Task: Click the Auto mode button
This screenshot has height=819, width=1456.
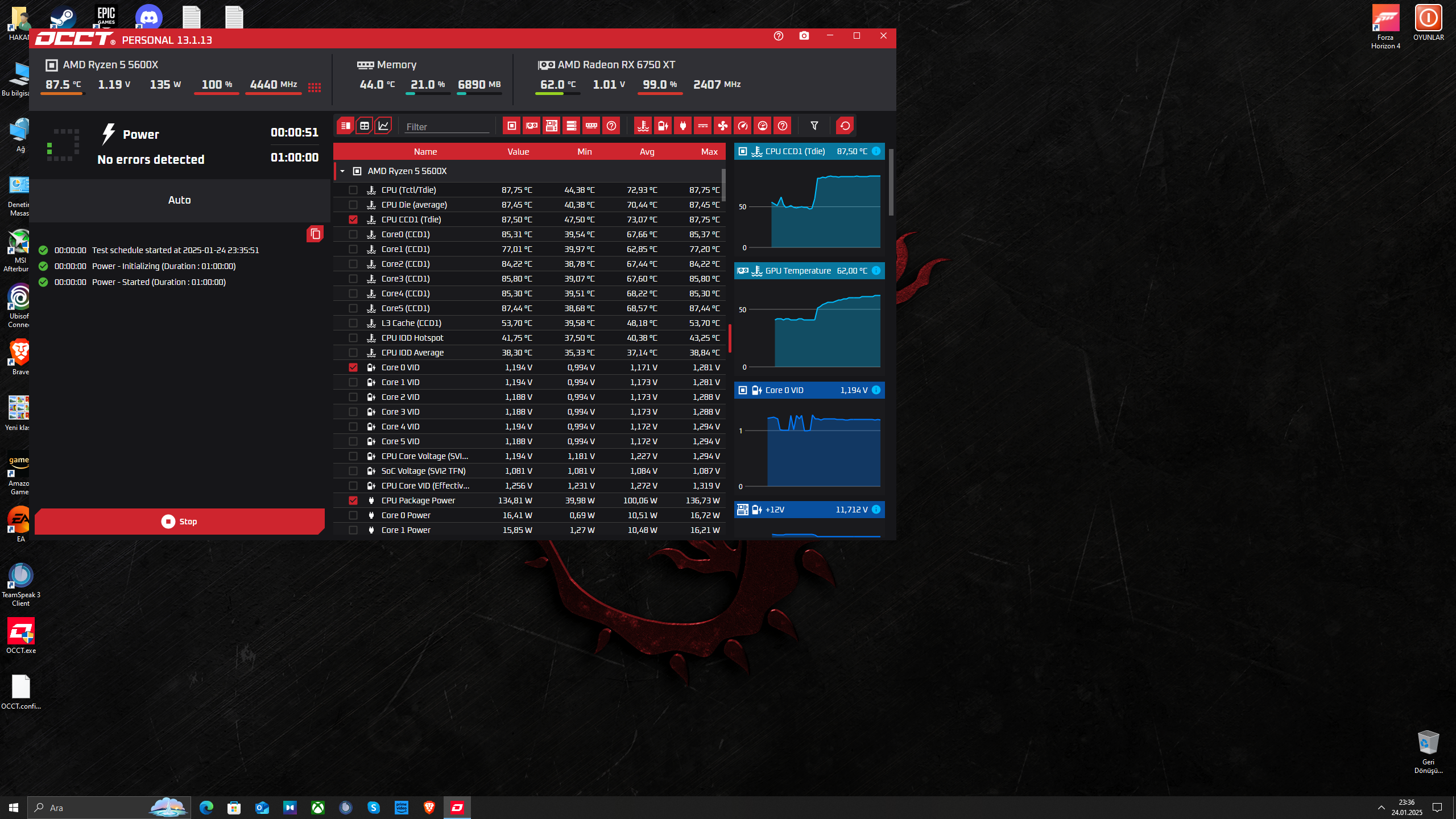Action: pyautogui.click(x=180, y=200)
